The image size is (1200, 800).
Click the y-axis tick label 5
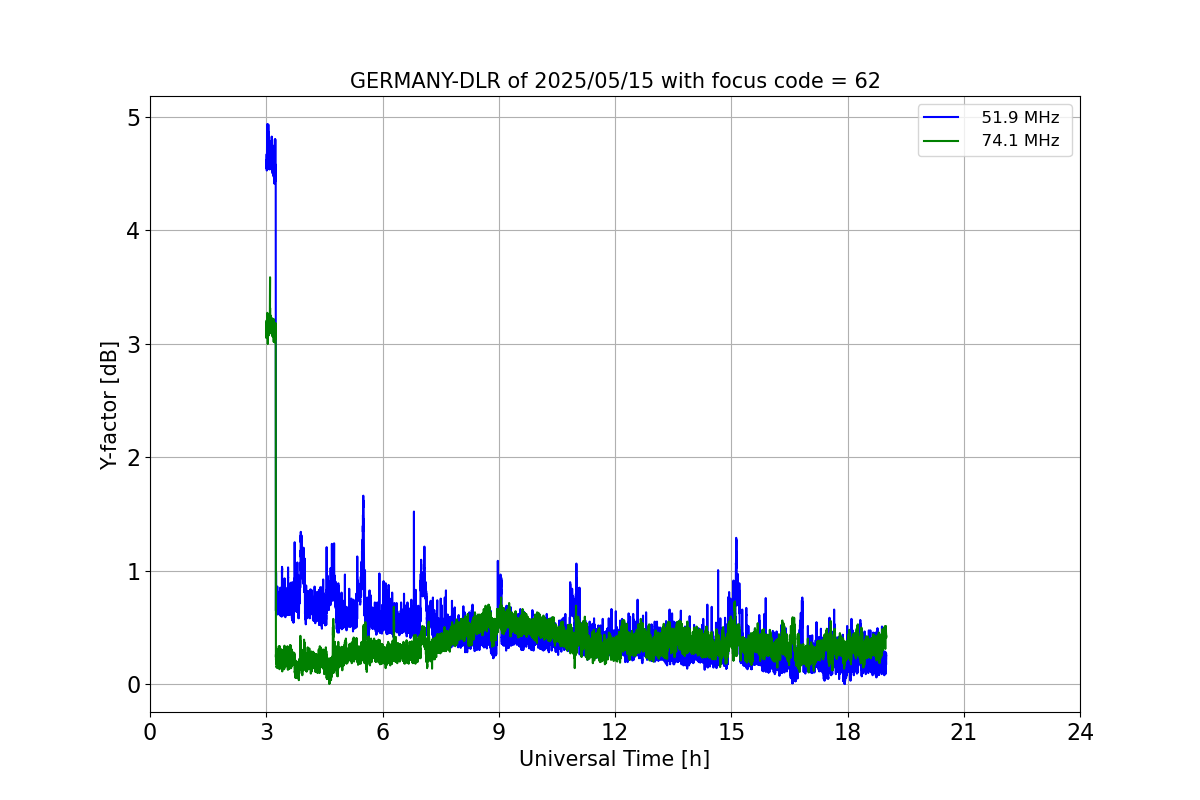[x=134, y=118]
